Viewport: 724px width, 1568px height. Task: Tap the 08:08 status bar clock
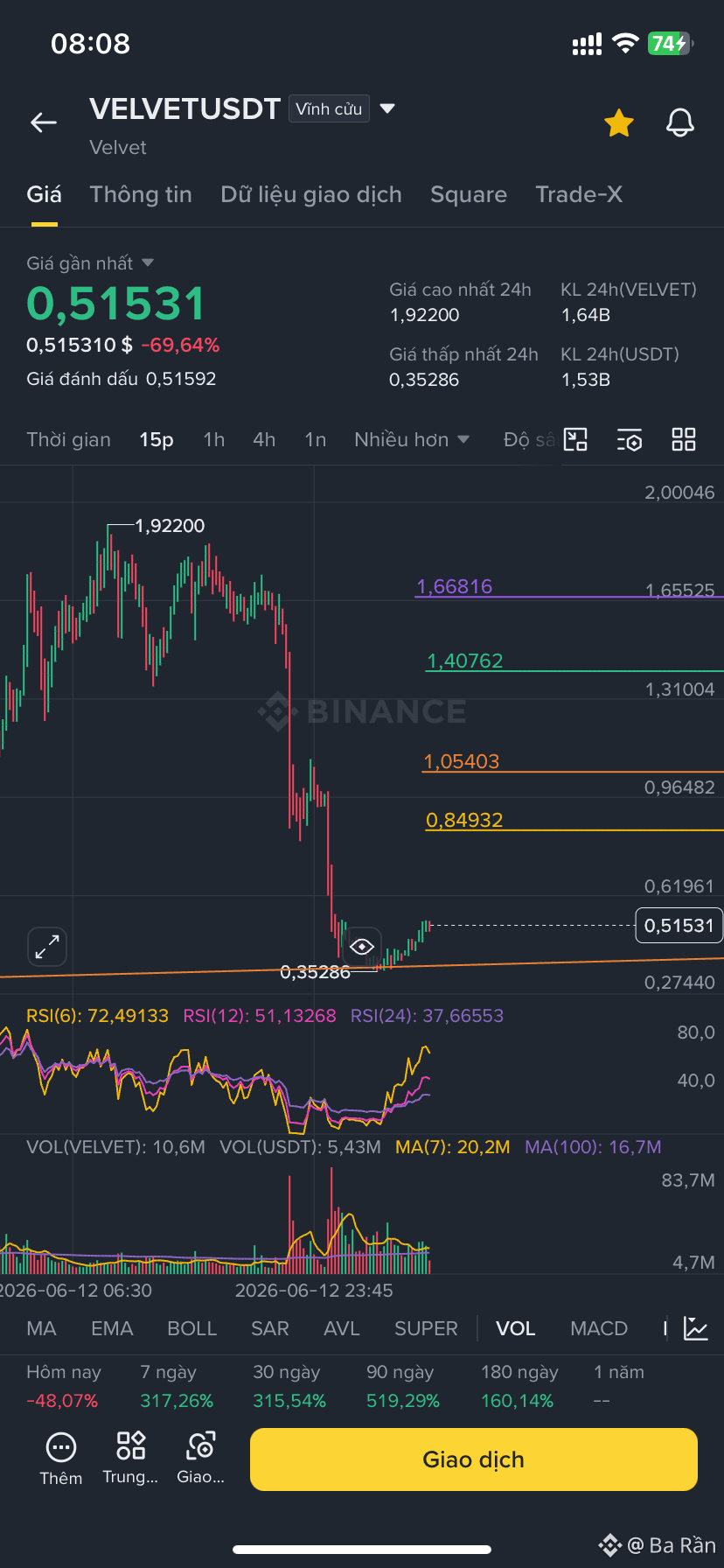tap(91, 44)
